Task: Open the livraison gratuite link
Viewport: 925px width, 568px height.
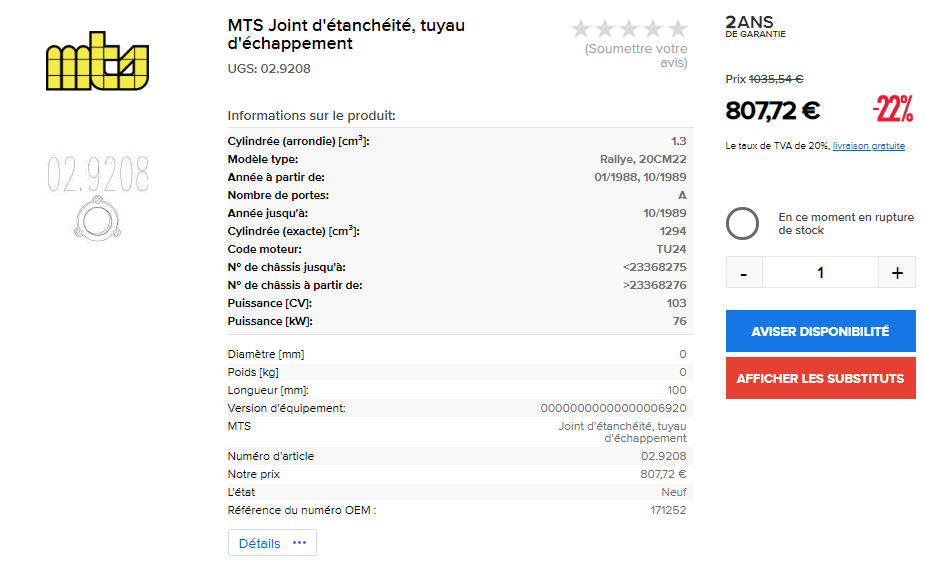Action: point(868,146)
